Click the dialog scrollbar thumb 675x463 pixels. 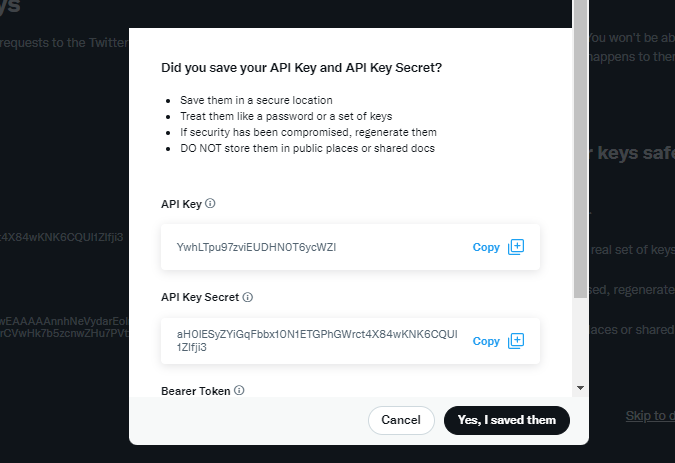tap(580, 150)
